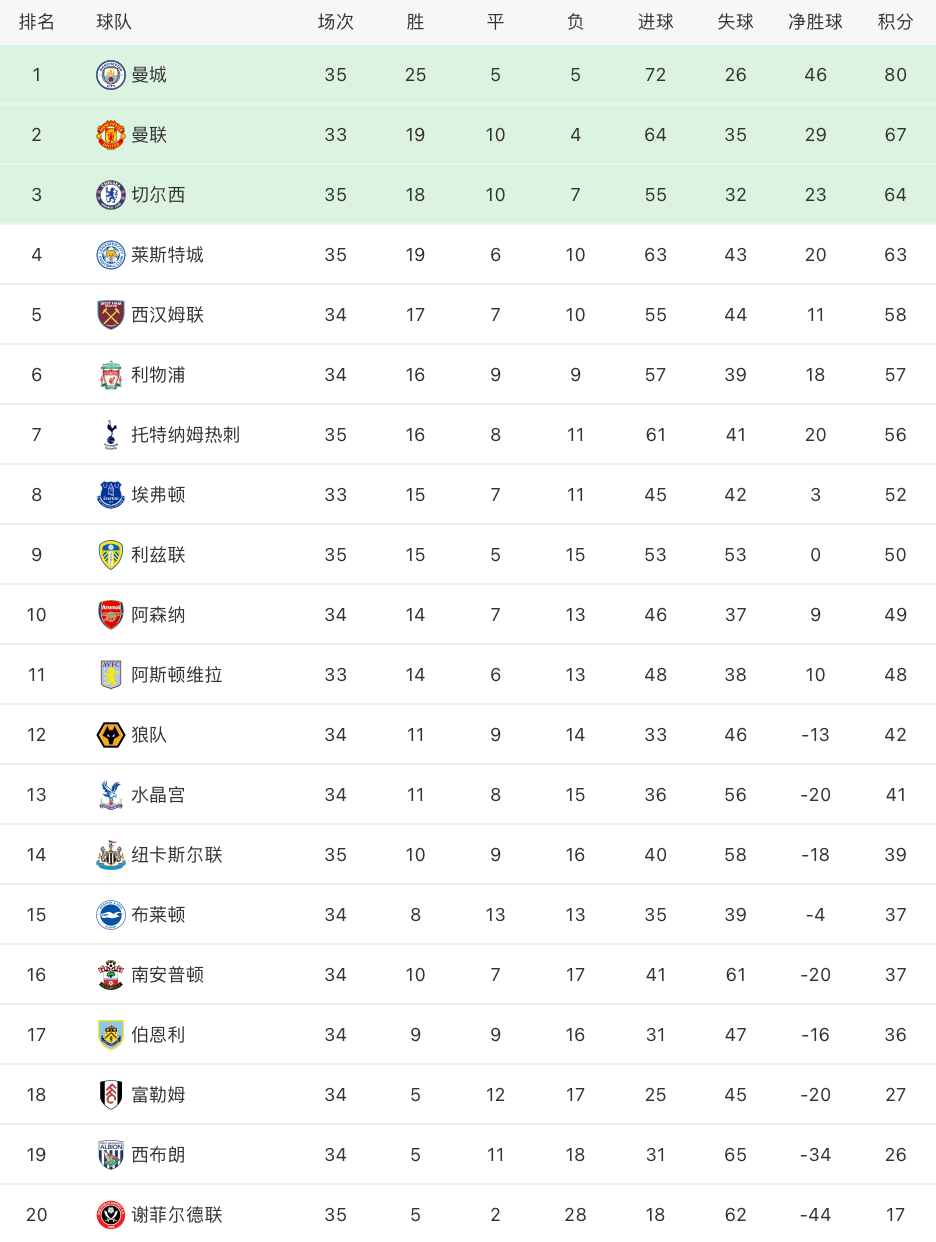Select the Chelsea team badge

111,195
